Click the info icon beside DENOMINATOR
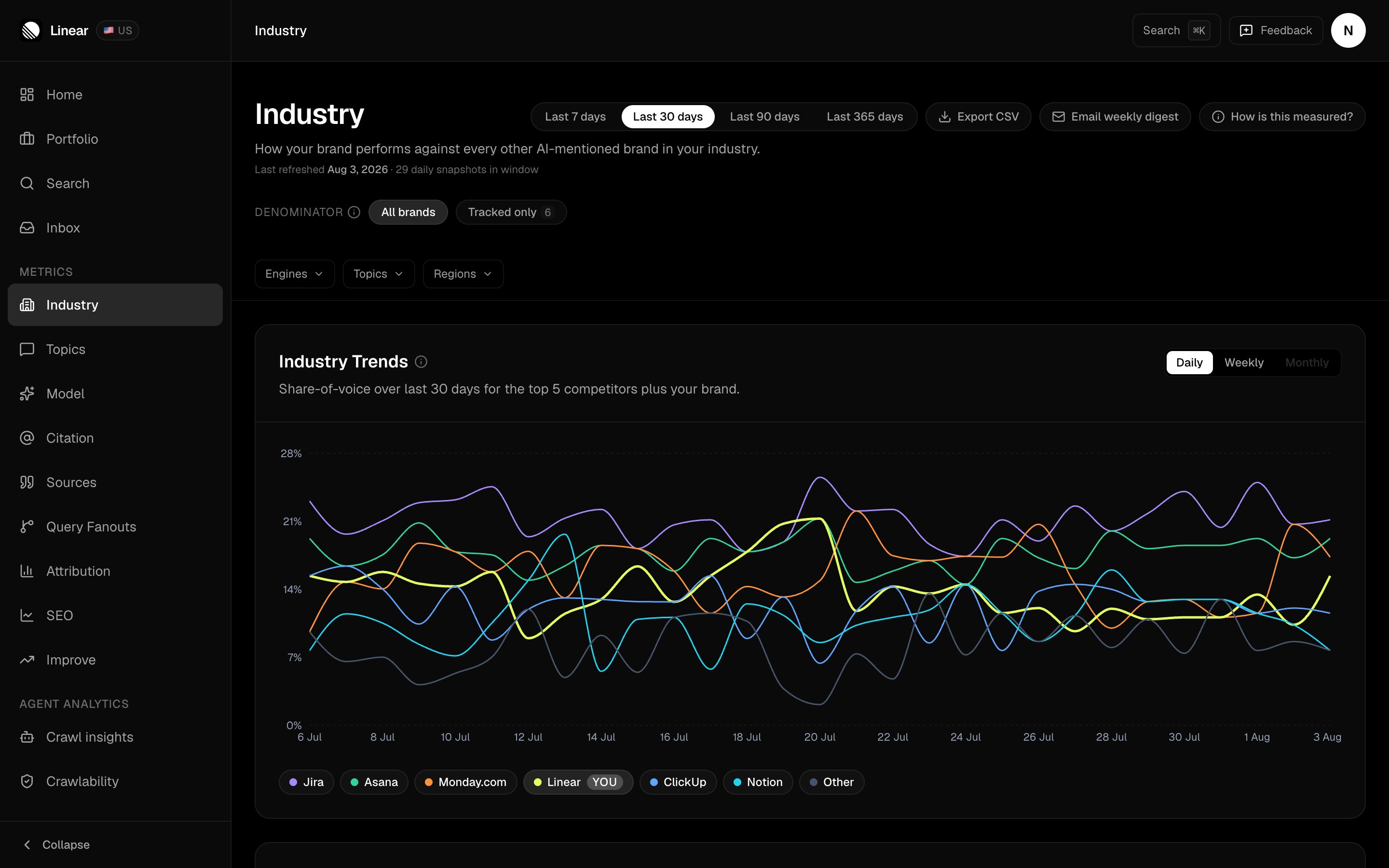The width and height of the screenshot is (1389, 868). coord(354,212)
